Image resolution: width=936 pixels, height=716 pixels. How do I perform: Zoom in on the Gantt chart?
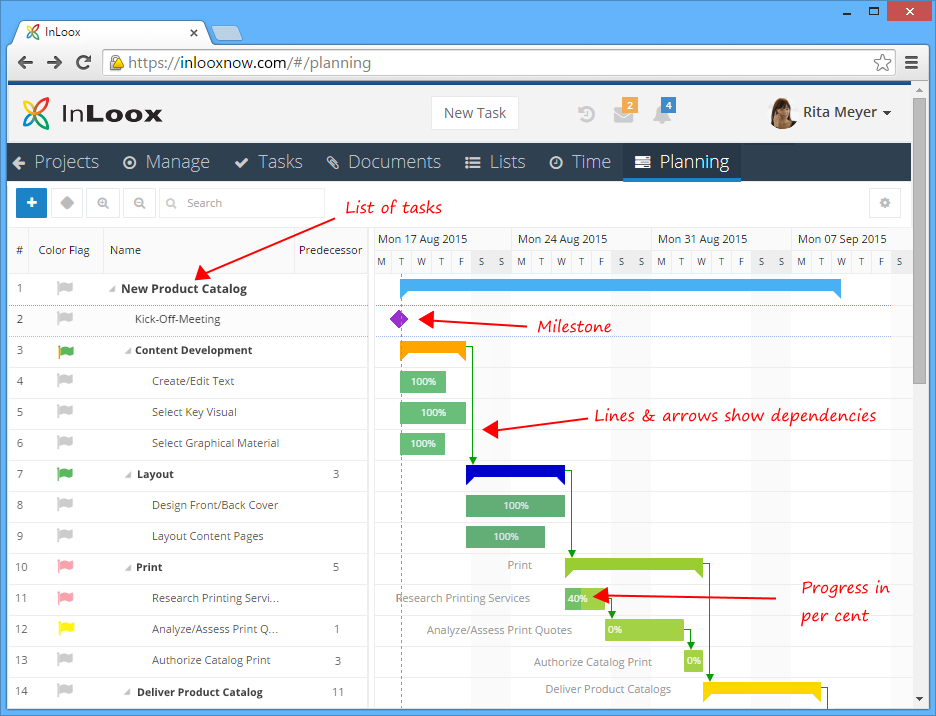[x=103, y=203]
